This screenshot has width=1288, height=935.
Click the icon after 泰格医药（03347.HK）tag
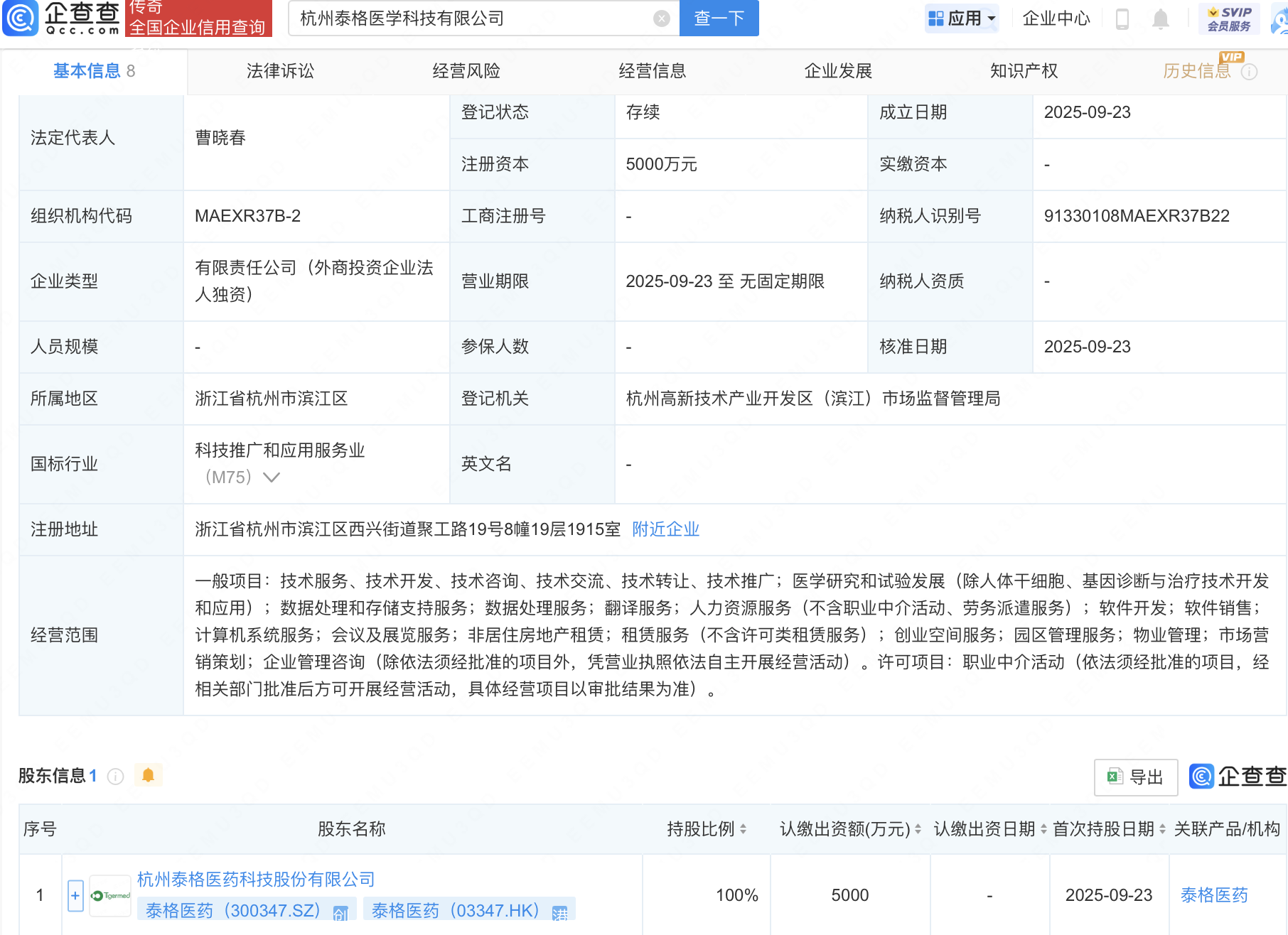560,913
